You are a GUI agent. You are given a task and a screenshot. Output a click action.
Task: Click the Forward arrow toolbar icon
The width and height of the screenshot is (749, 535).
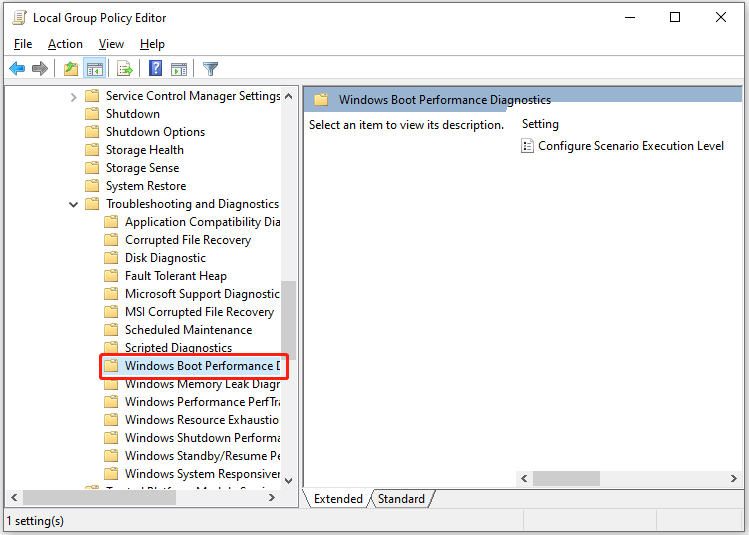coord(40,69)
